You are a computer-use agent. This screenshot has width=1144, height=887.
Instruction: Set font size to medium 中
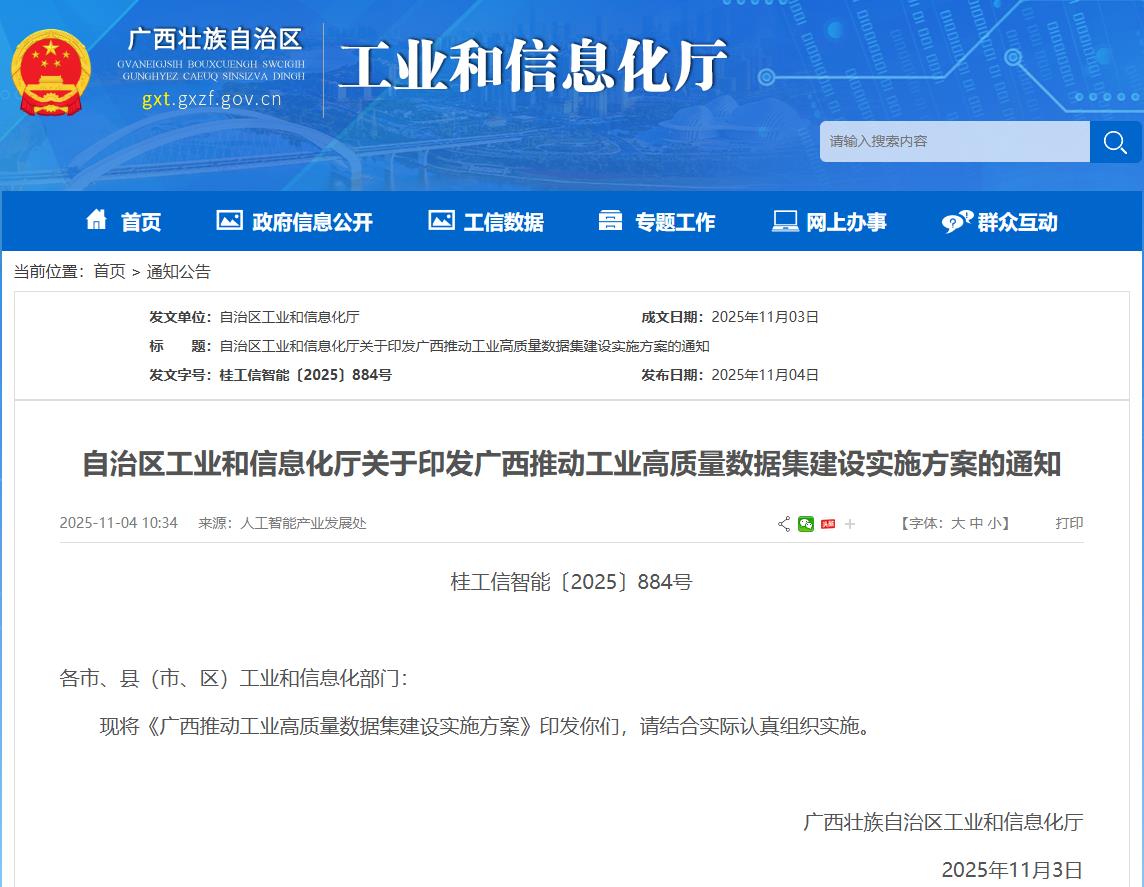[x=976, y=523]
